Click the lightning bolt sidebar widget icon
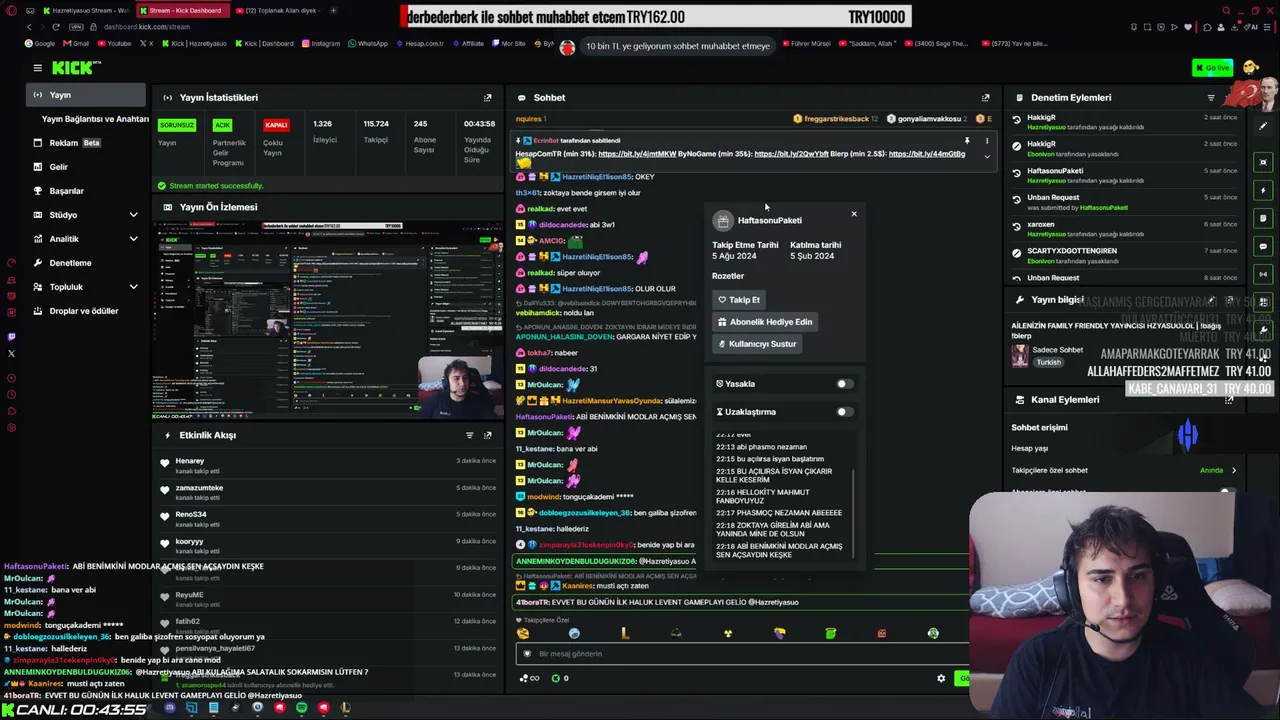This screenshot has height=720, width=1280. pyautogui.click(x=1264, y=190)
